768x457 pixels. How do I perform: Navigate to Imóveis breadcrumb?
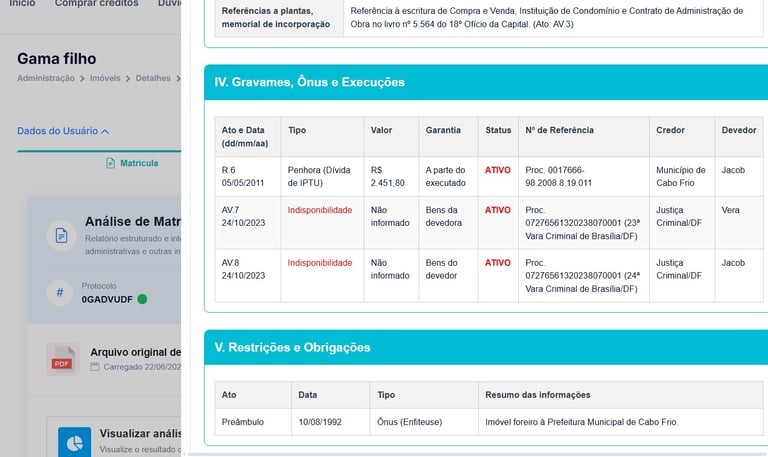coord(105,78)
